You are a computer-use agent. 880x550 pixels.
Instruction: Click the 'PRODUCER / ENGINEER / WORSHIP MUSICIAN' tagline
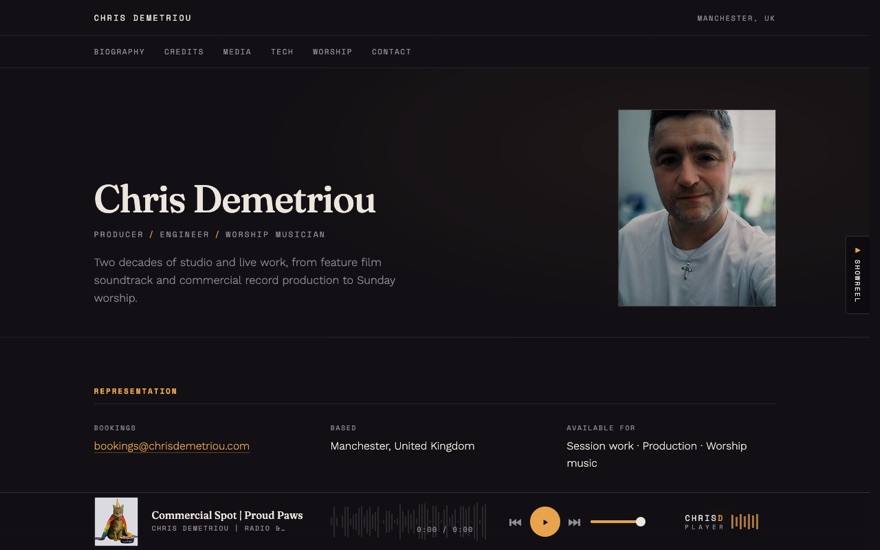[209, 235]
